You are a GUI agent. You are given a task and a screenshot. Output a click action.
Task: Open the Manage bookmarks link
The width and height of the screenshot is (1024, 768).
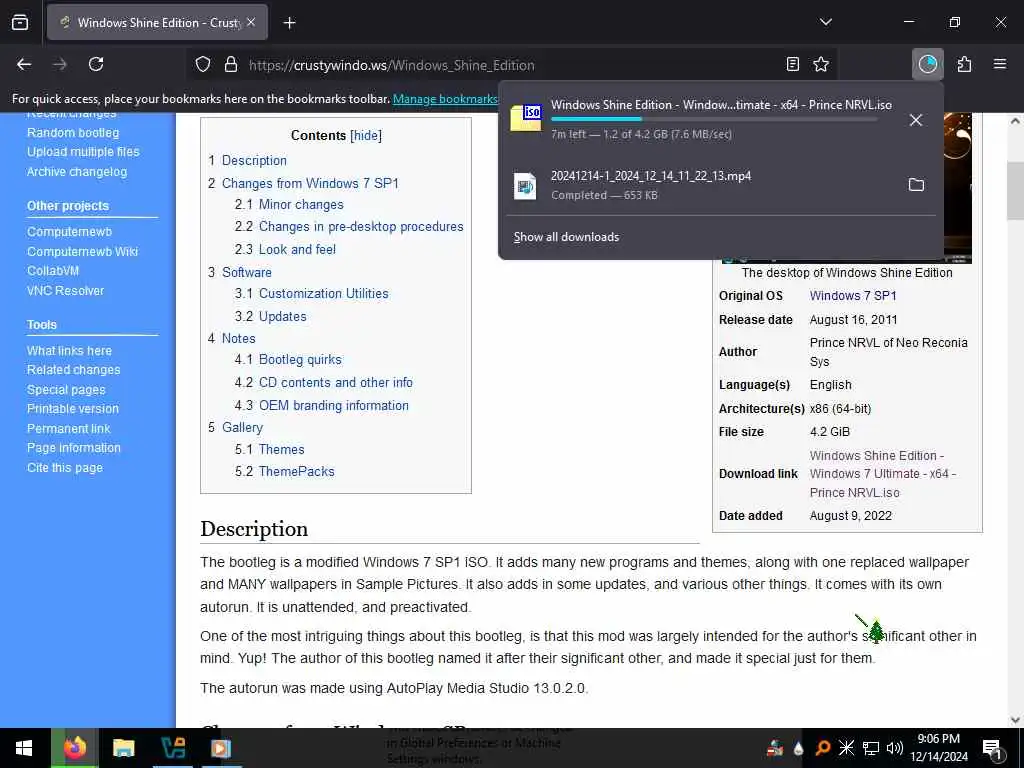pyautogui.click(x=445, y=99)
